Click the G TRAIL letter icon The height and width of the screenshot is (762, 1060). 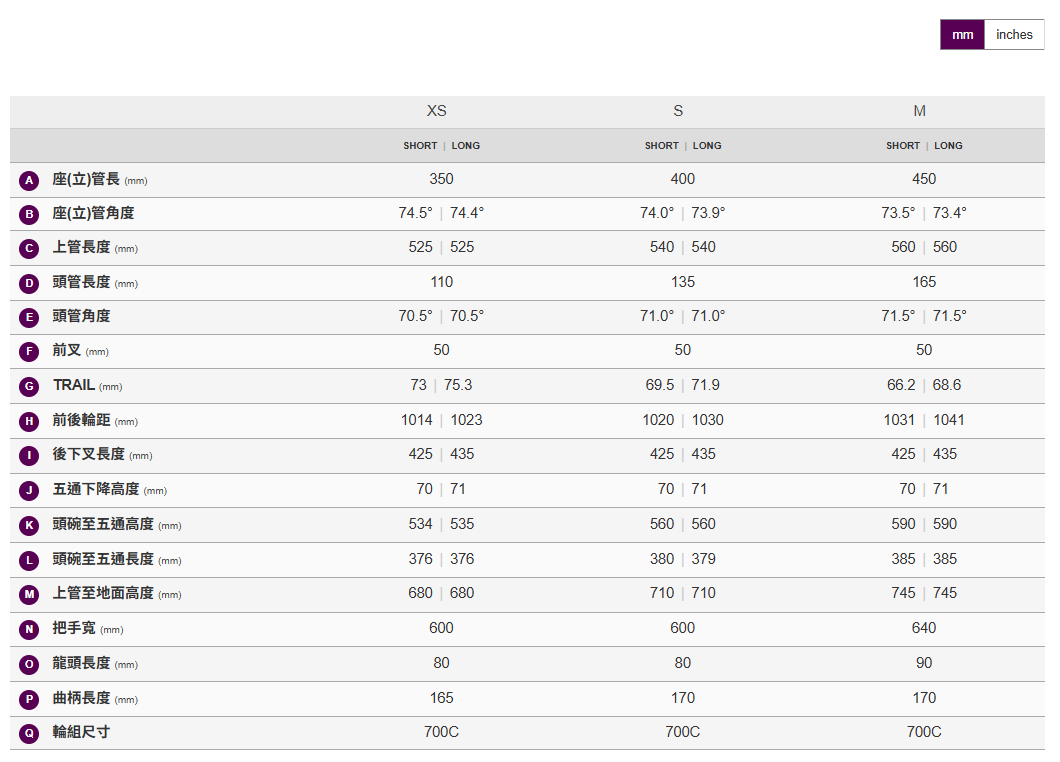click(29, 386)
